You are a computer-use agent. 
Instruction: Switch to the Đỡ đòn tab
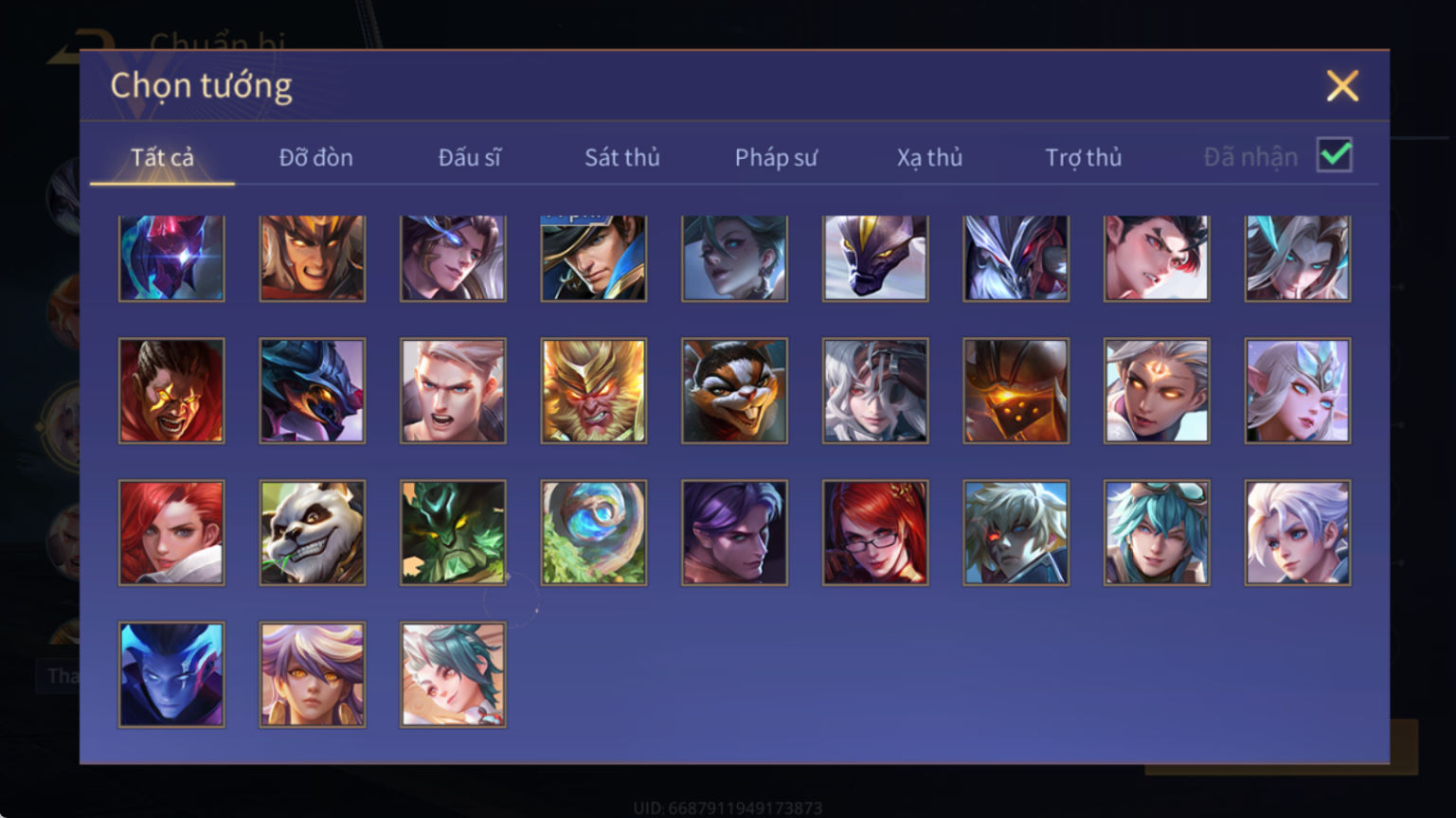tap(316, 157)
